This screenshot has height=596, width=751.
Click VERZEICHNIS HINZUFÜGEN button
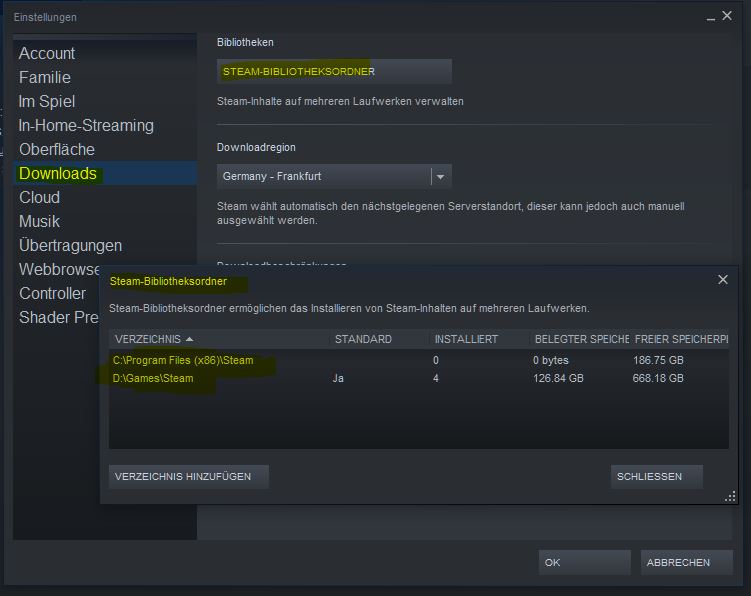pos(189,477)
